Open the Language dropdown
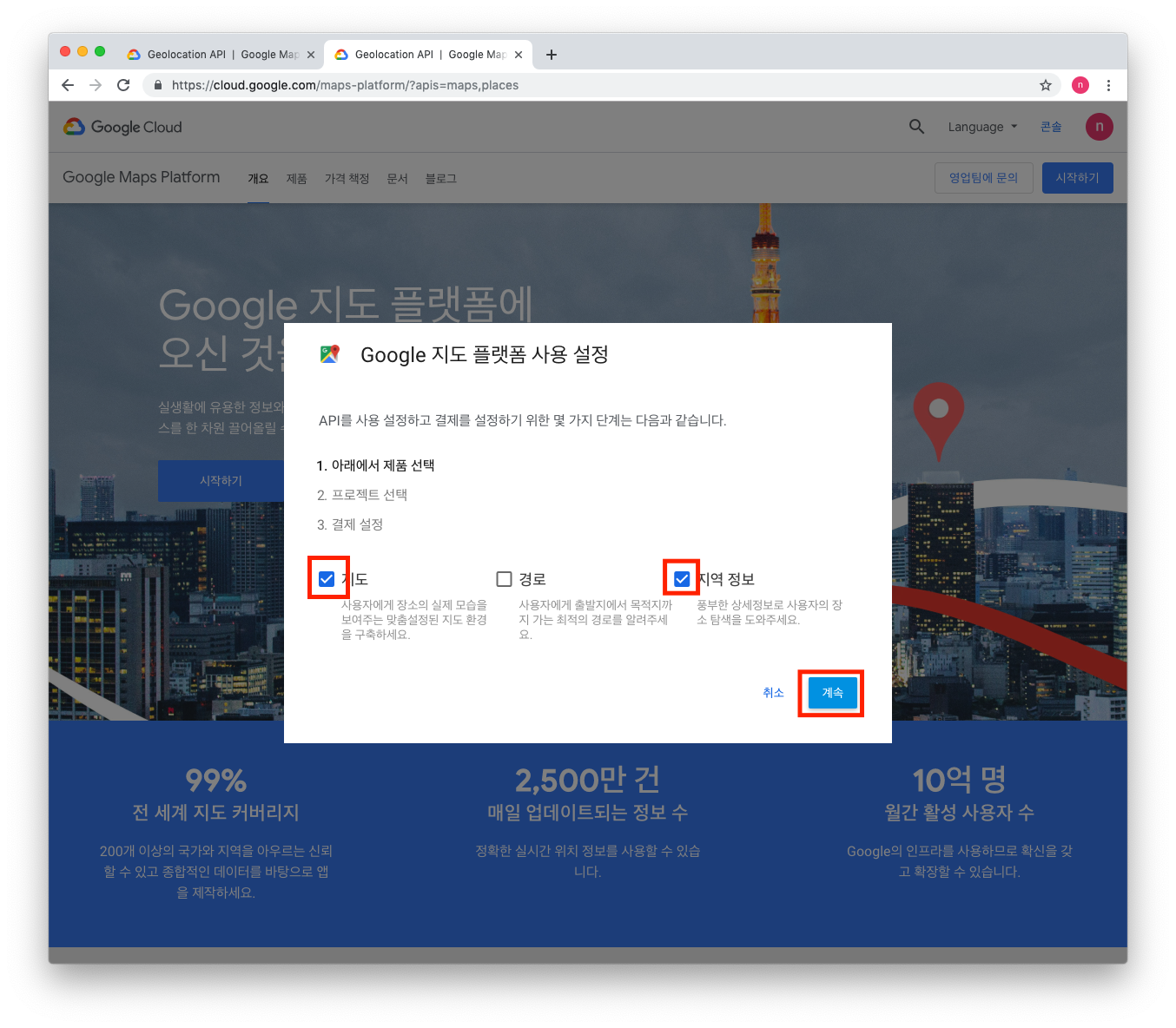 click(x=982, y=127)
